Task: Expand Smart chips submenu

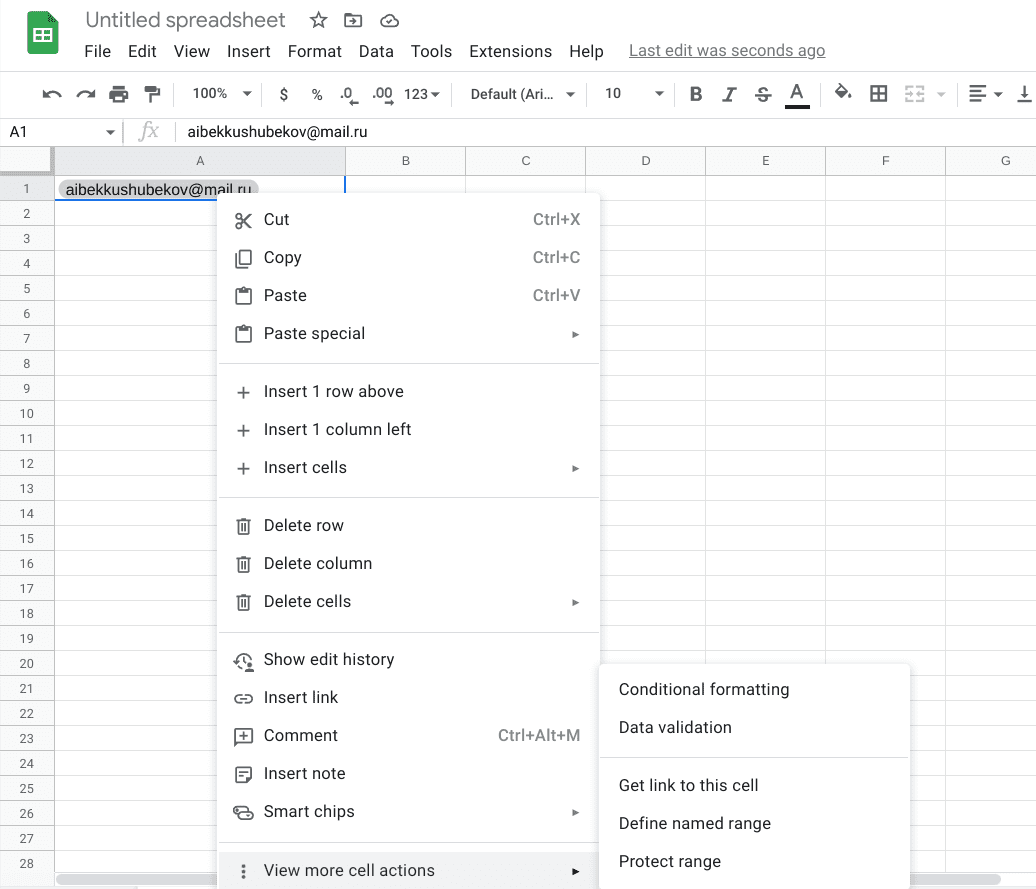Action: click(408, 812)
